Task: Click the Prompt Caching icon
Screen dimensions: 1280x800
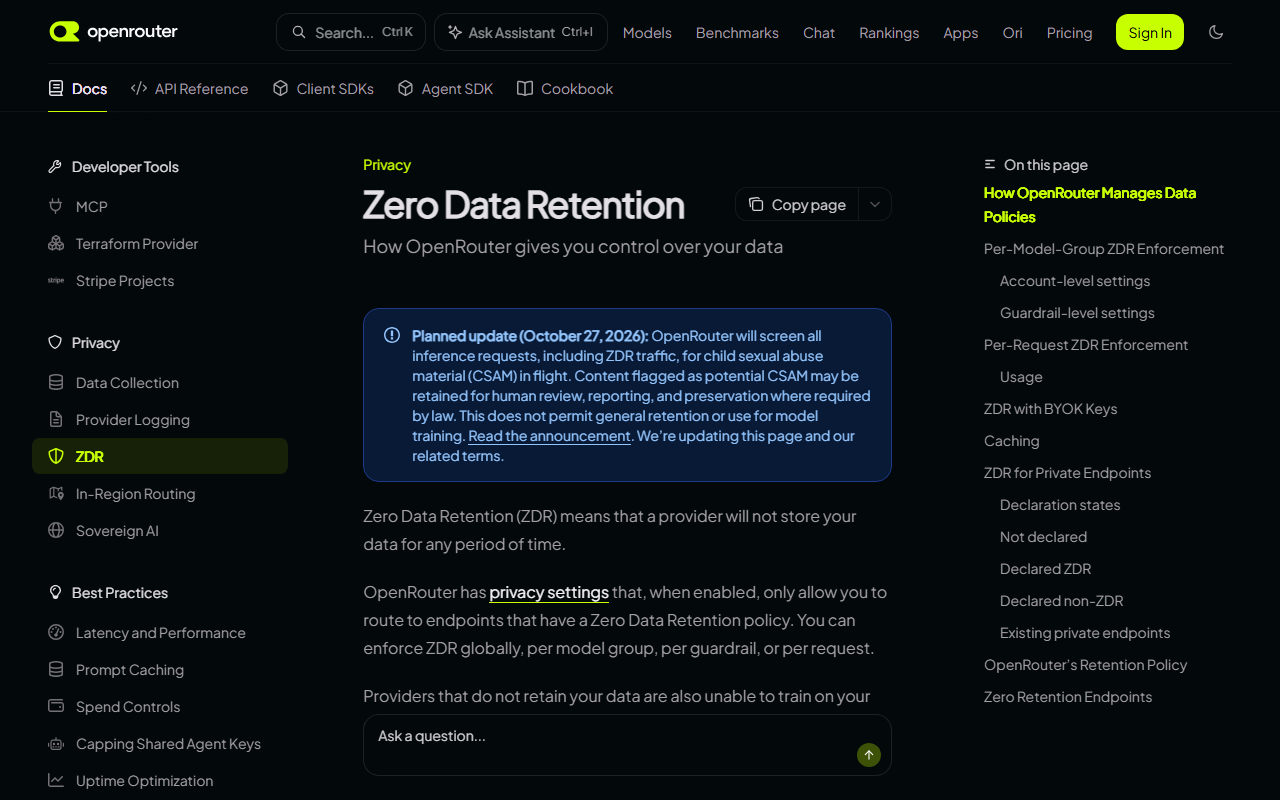Action: (x=56, y=669)
